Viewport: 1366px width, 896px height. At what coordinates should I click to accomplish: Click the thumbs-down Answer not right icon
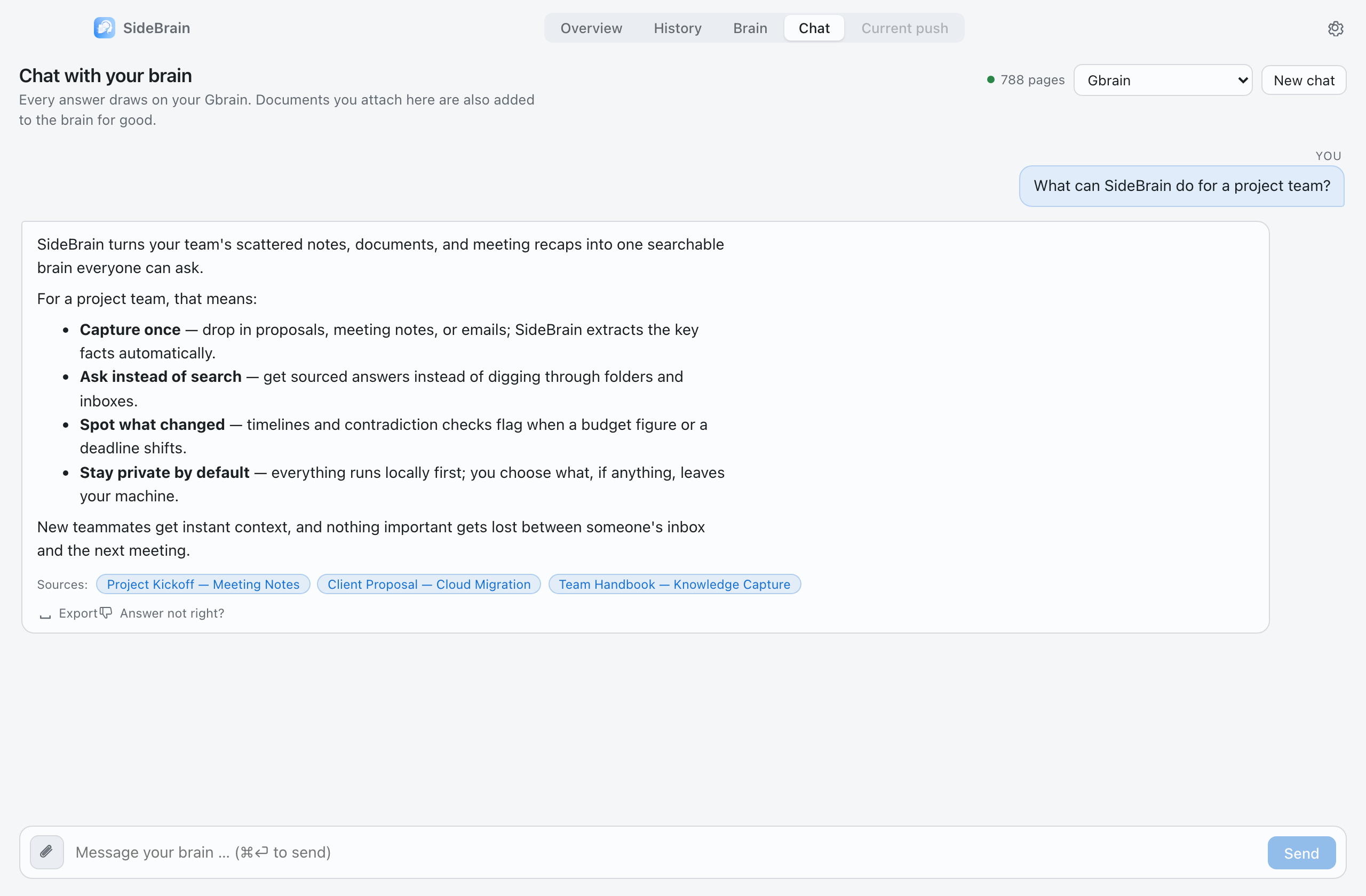point(106,613)
